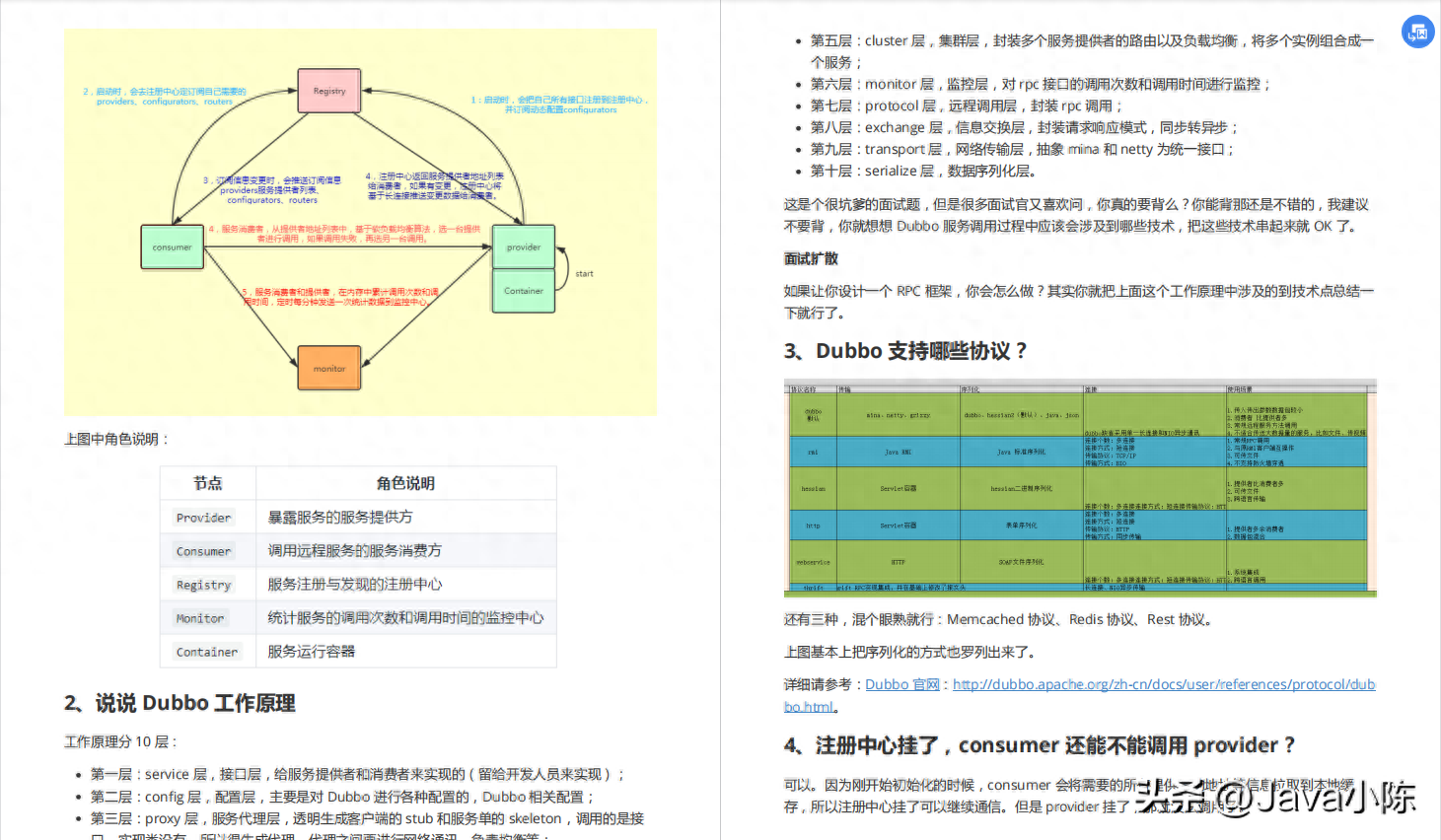Screen dimensions: 1441x840
Task: Select the pink Registry box in the diagram
Action: click(x=328, y=90)
